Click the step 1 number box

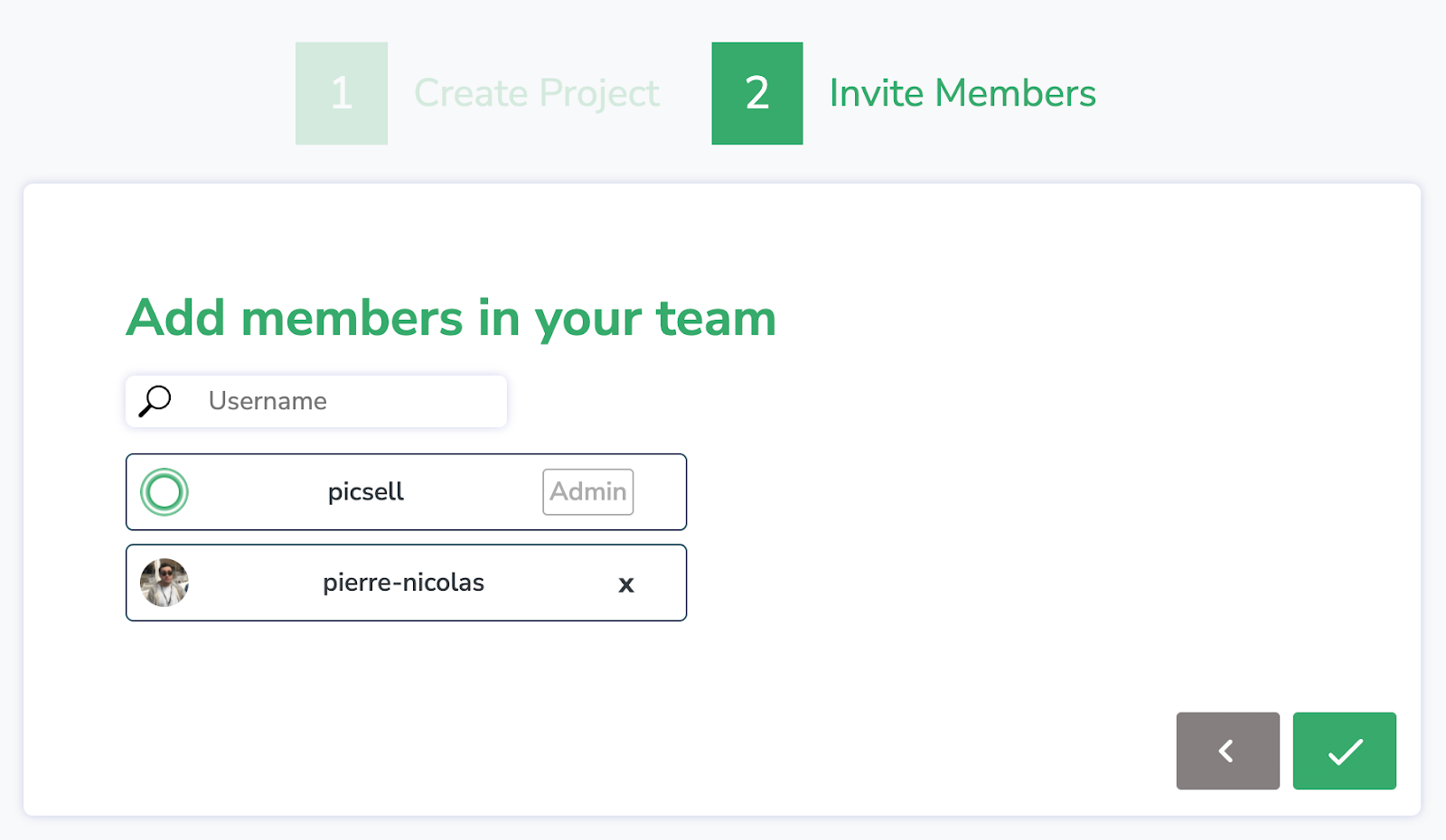tap(342, 93)
